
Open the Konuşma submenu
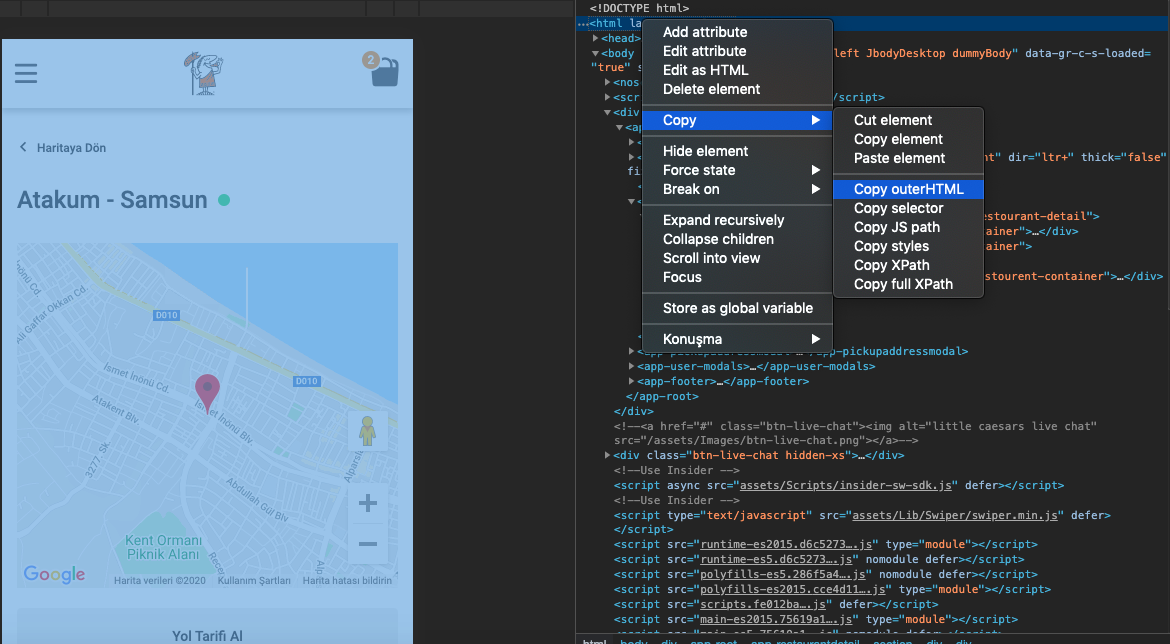point(737,339)
